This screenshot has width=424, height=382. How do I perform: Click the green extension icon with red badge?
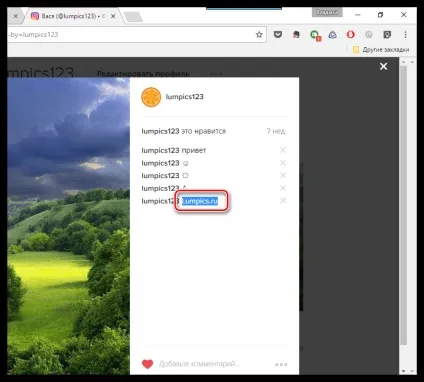click(315, 35)
